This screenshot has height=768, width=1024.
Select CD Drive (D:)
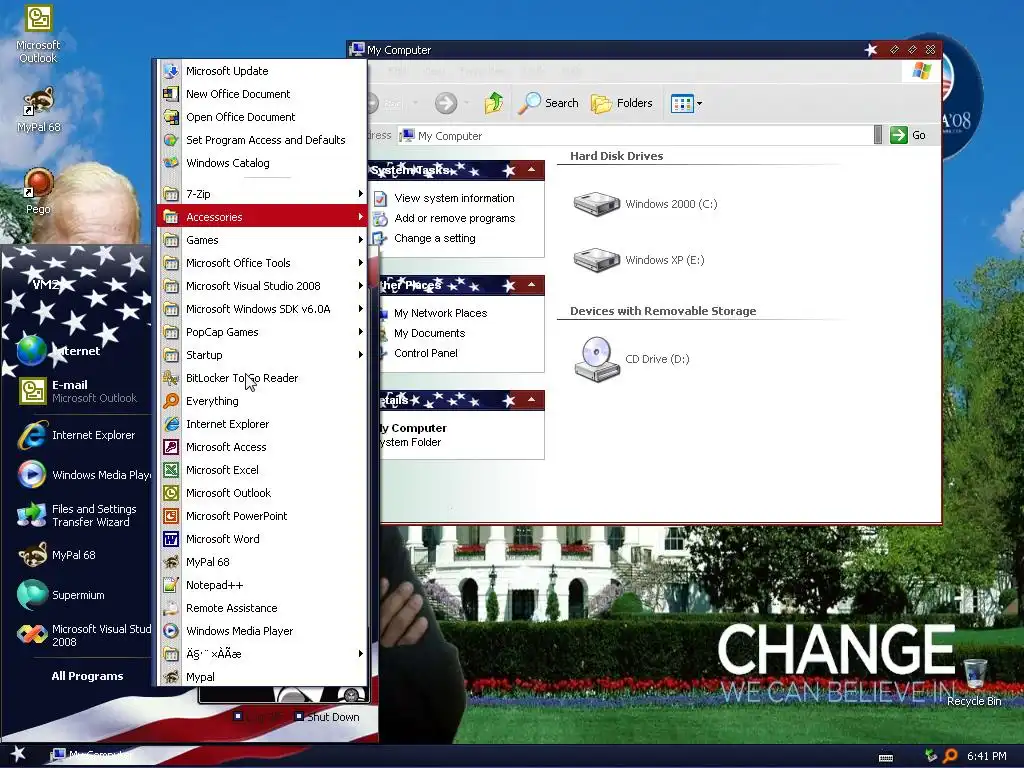(632, 359)
